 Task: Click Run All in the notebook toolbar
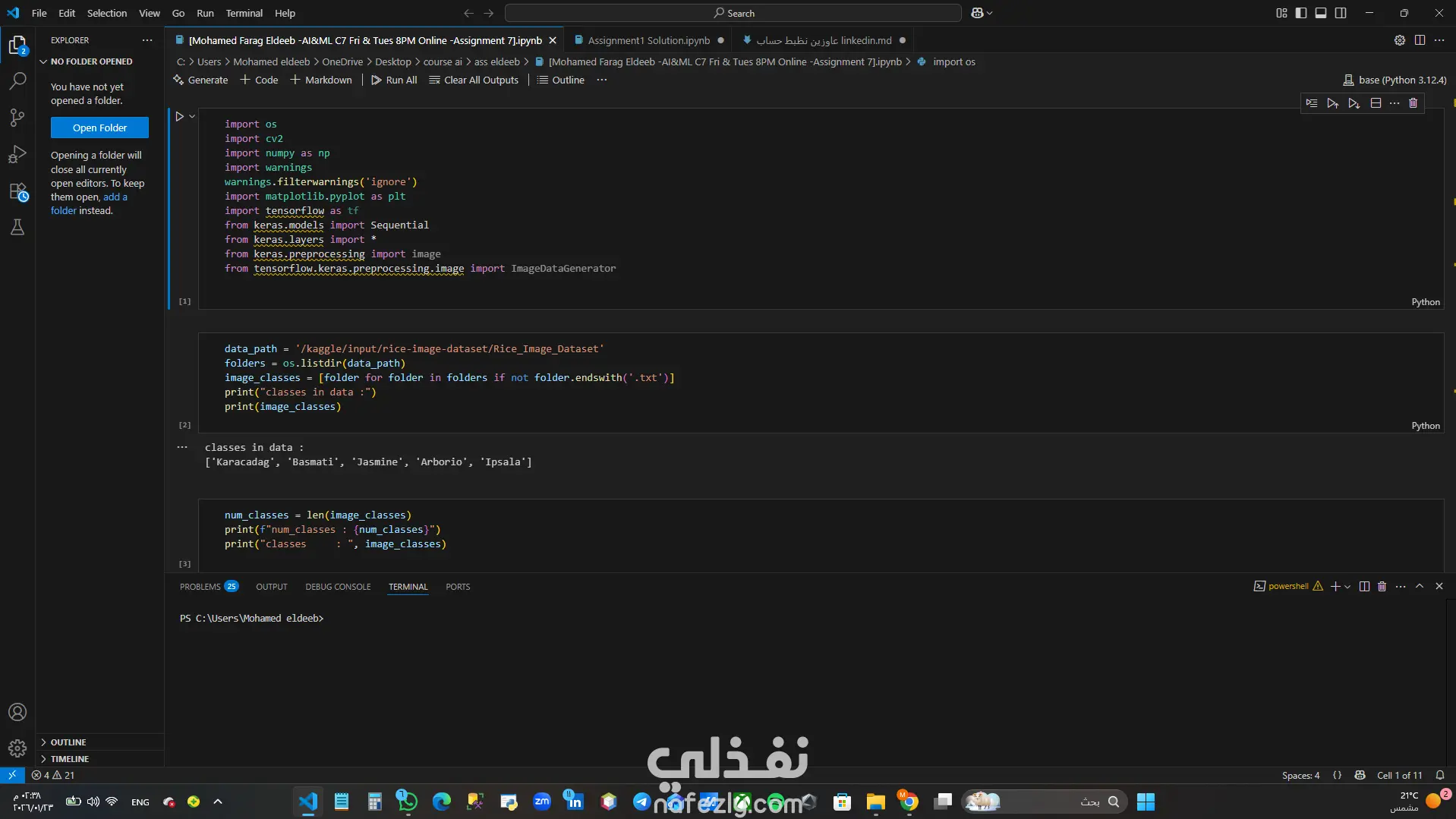click(394, 80)
